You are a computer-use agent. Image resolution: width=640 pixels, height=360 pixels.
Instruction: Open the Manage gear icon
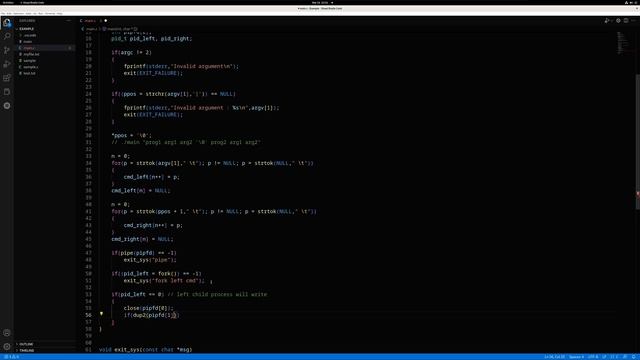coord(7,347)
